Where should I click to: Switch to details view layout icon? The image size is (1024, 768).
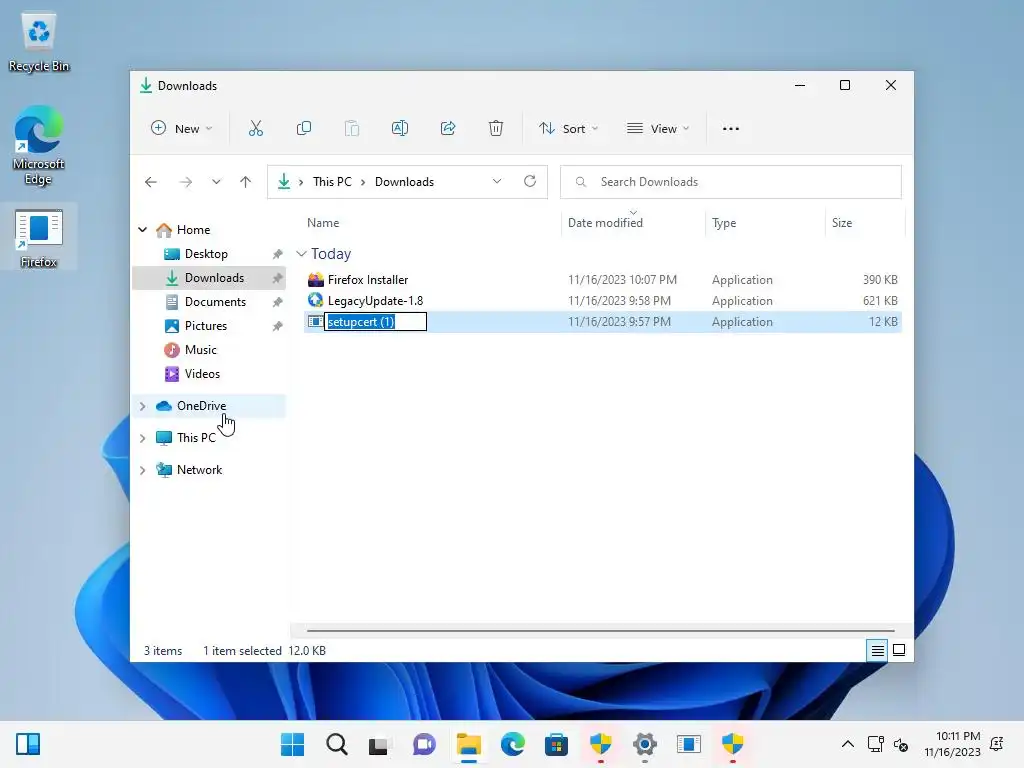pos(877,650)
